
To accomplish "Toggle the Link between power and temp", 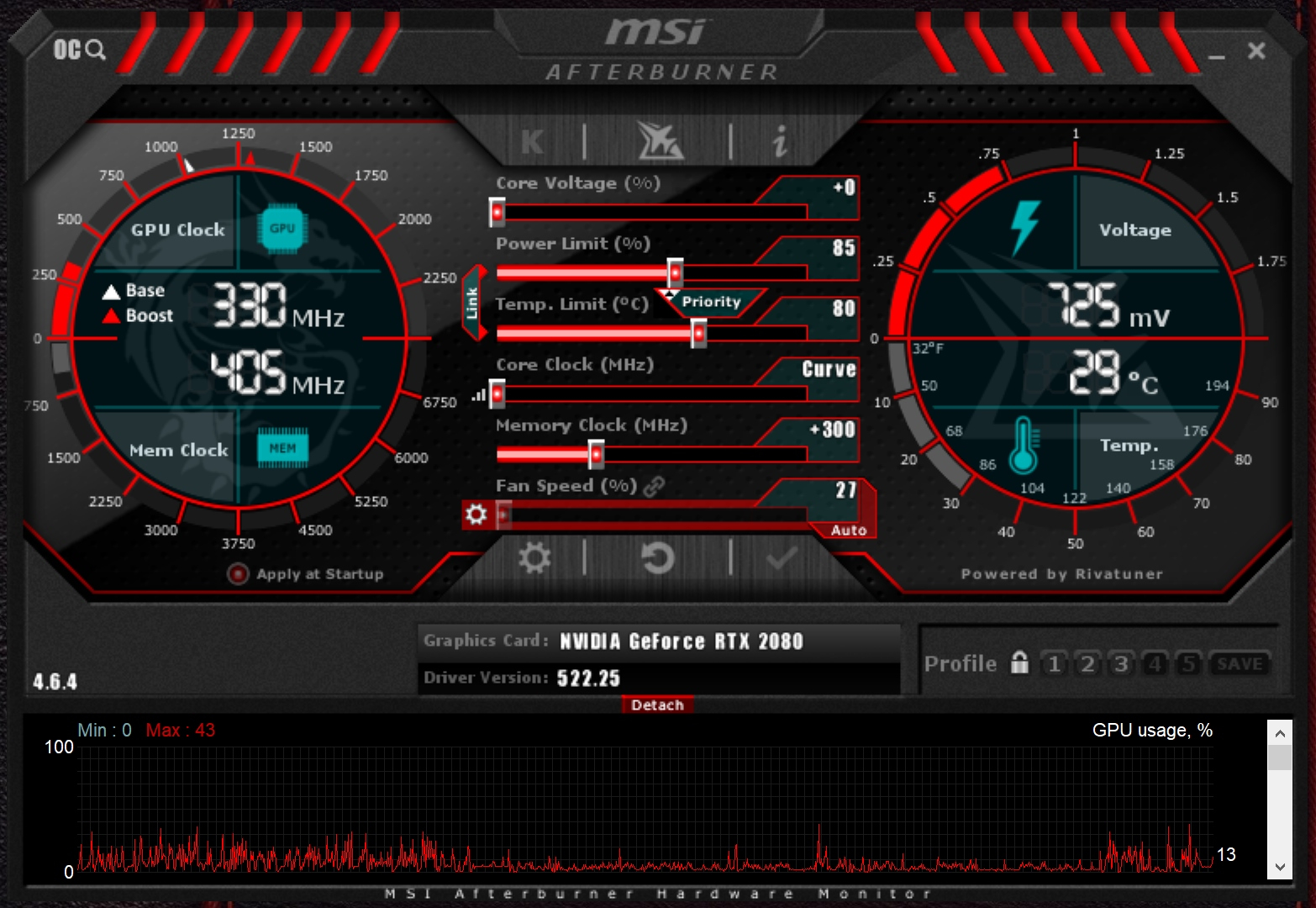I will click(x=473, y=303).
